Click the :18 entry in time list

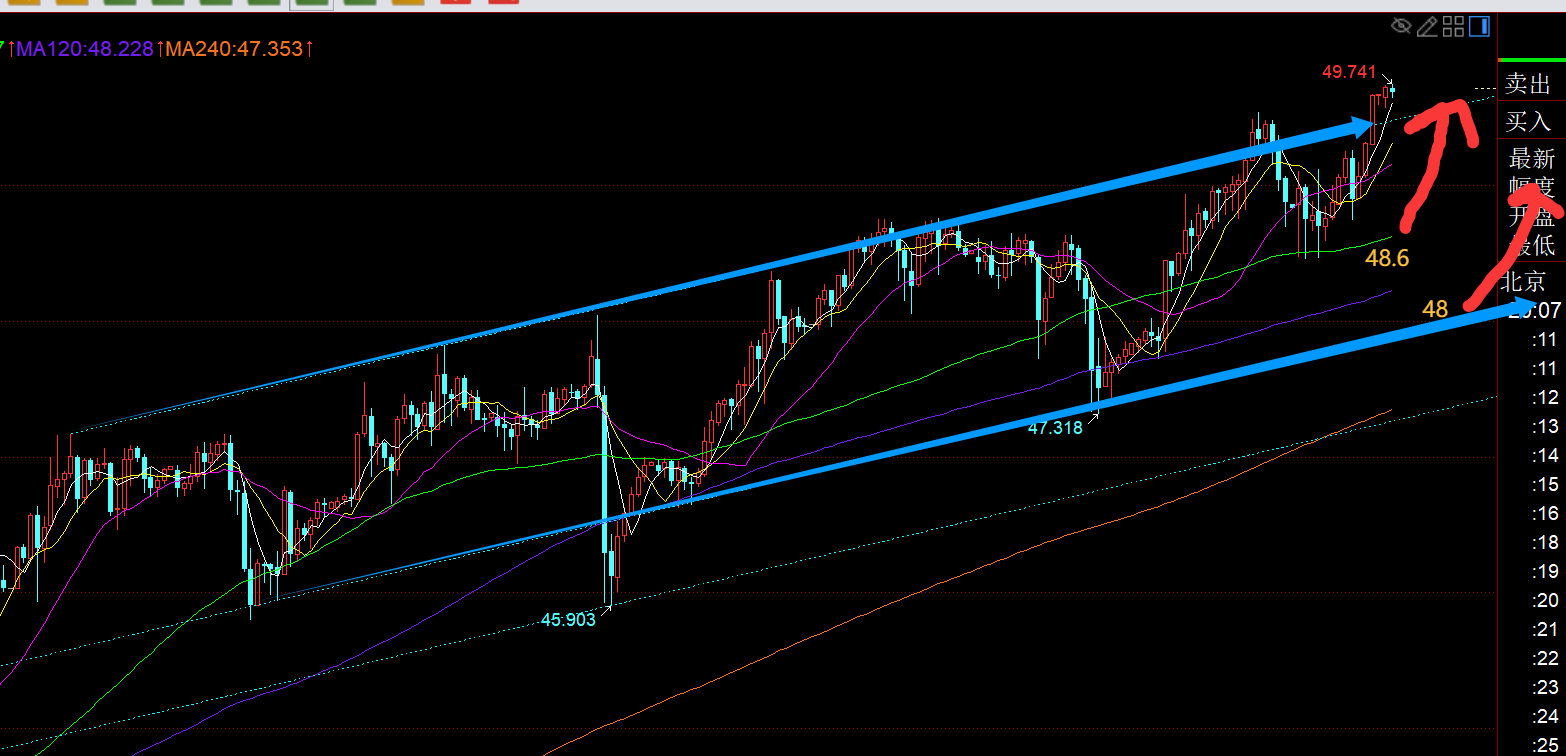(x=1546, y=542)
